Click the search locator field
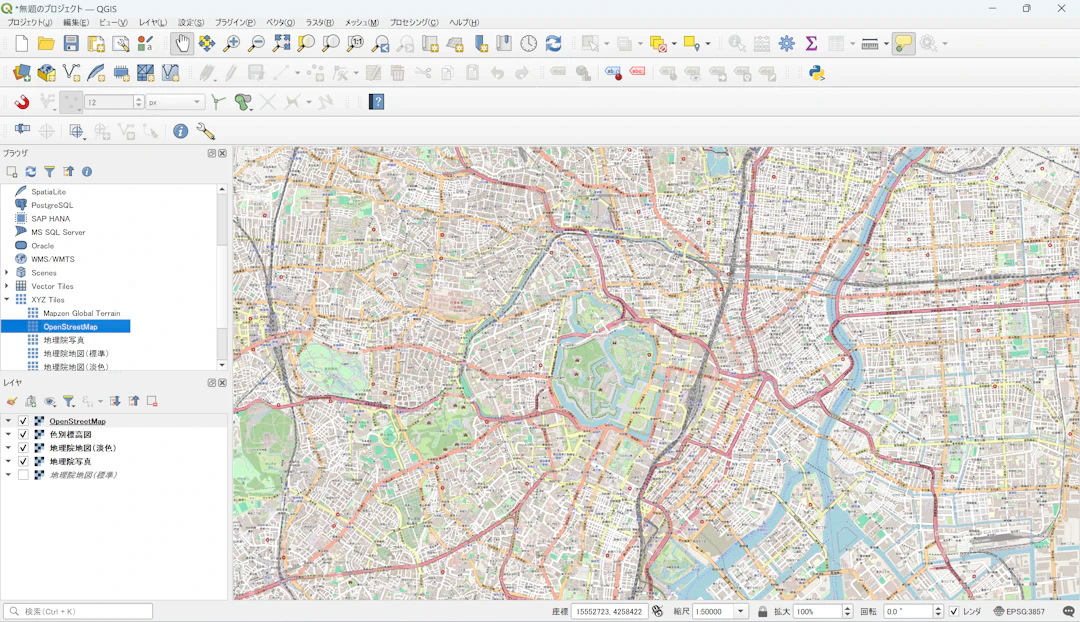The height and width of the screenshot is (622, 1080). [79, 611]
